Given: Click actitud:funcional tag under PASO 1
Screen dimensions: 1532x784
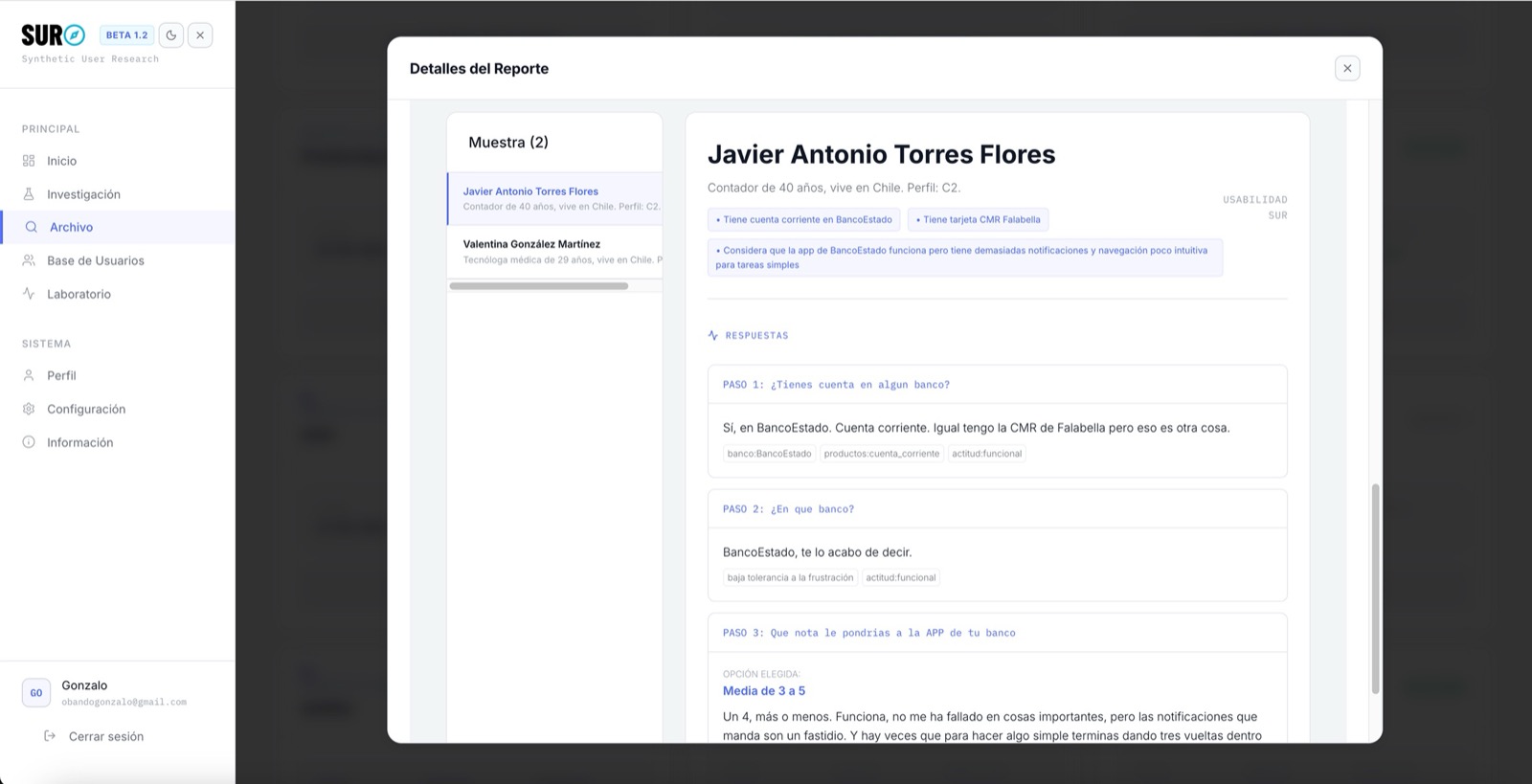Looking at the screenshot, I should [986, 454].
